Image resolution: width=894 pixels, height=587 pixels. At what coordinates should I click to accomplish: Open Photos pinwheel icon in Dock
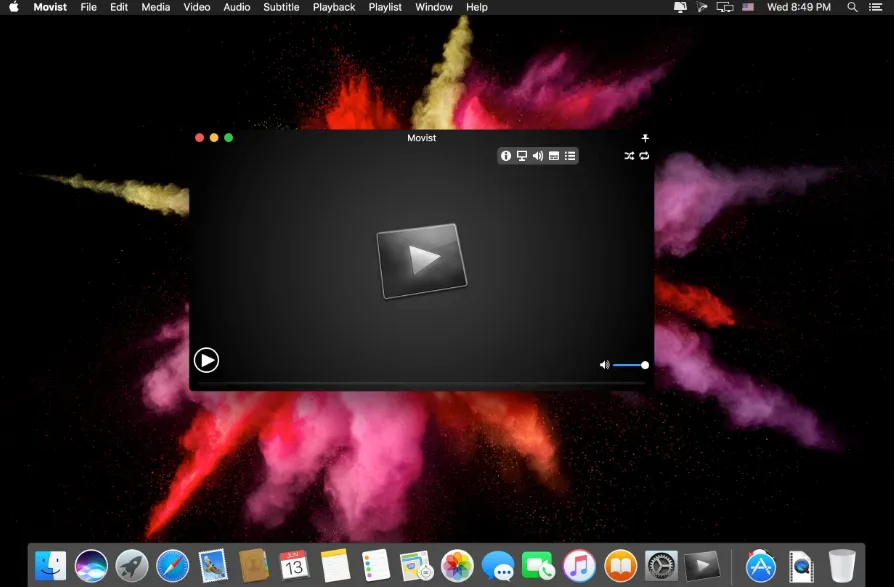pyautogui.click(x=457, y=565)
